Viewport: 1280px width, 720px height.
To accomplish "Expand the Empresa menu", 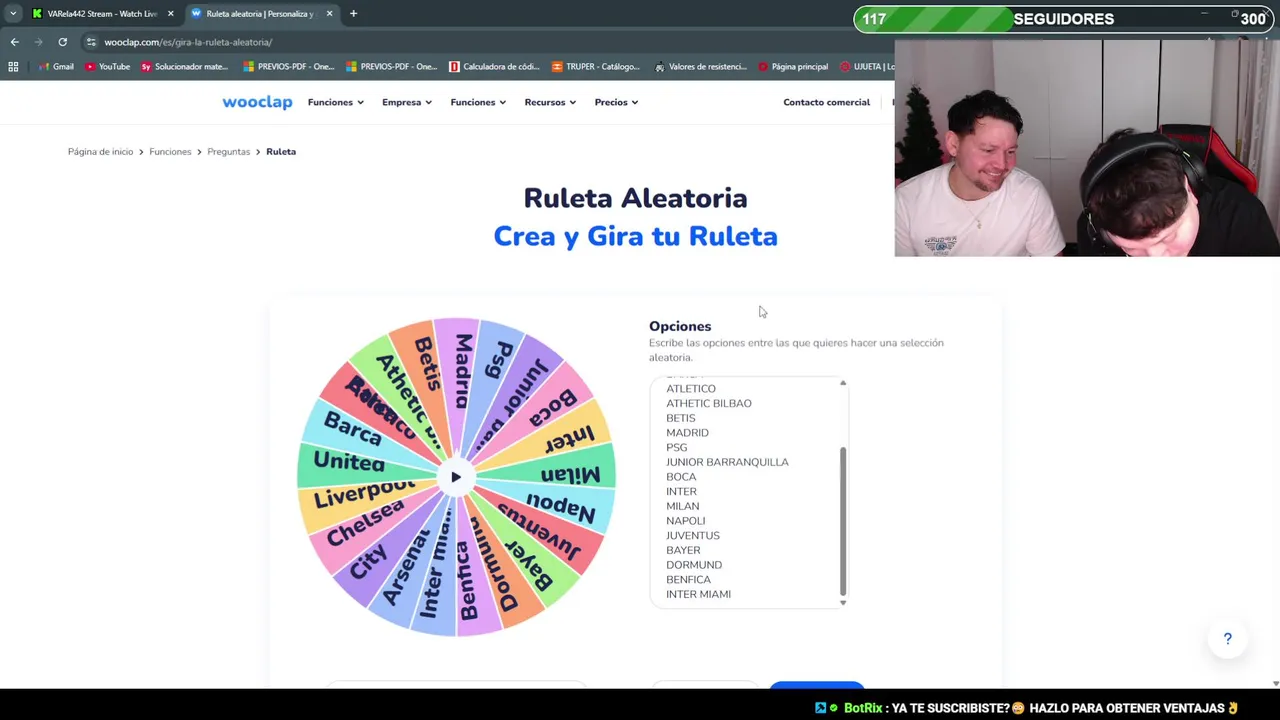I will point(407,102).
